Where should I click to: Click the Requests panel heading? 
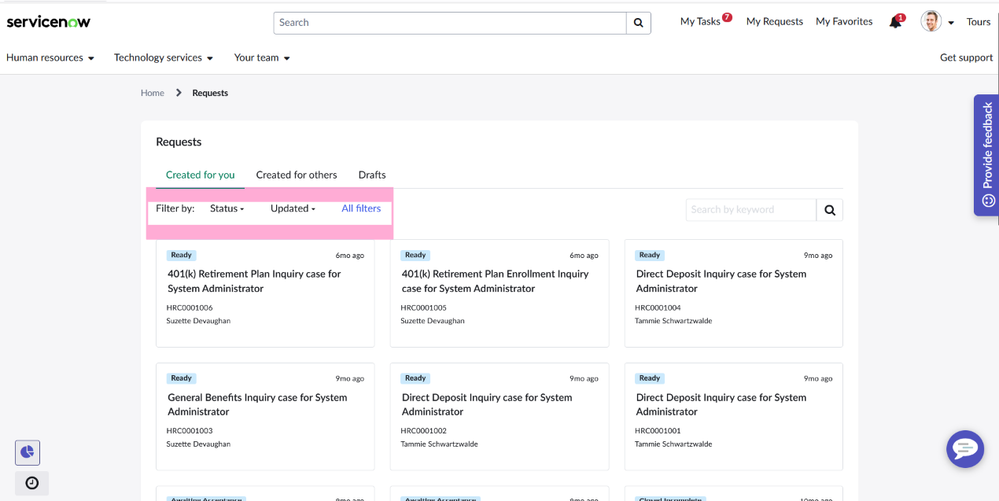point(178,142)
